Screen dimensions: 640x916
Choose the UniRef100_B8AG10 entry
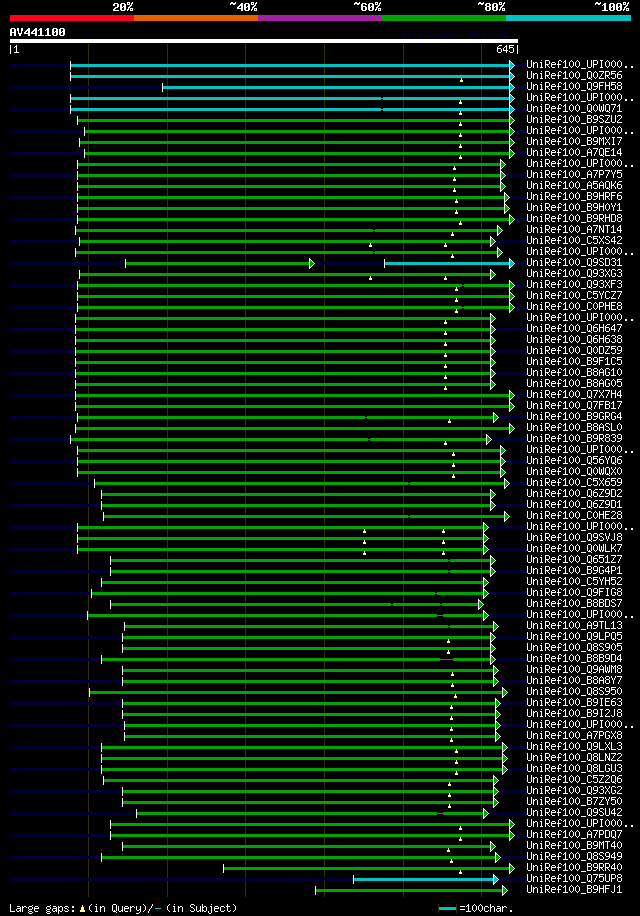[574, 373]
